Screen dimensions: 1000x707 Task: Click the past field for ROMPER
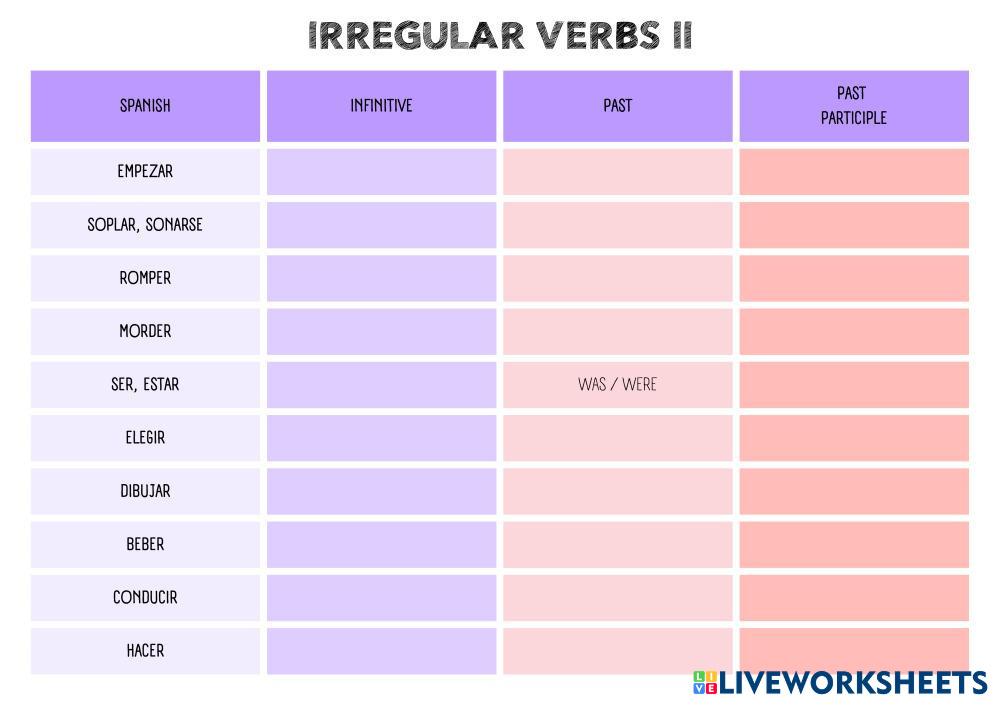click(x=617, y=278)
